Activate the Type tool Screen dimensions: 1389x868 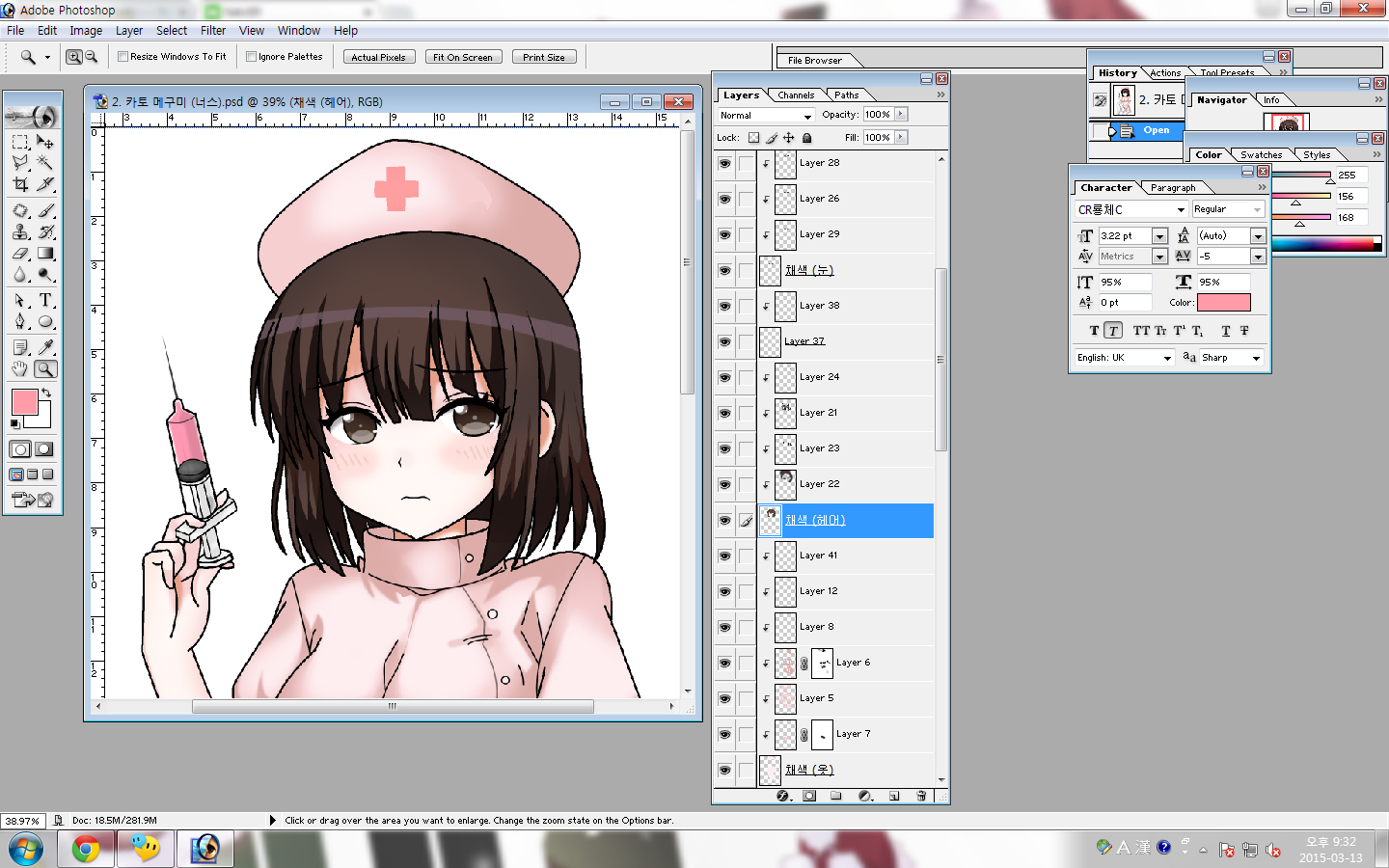[x=45, y=301]
